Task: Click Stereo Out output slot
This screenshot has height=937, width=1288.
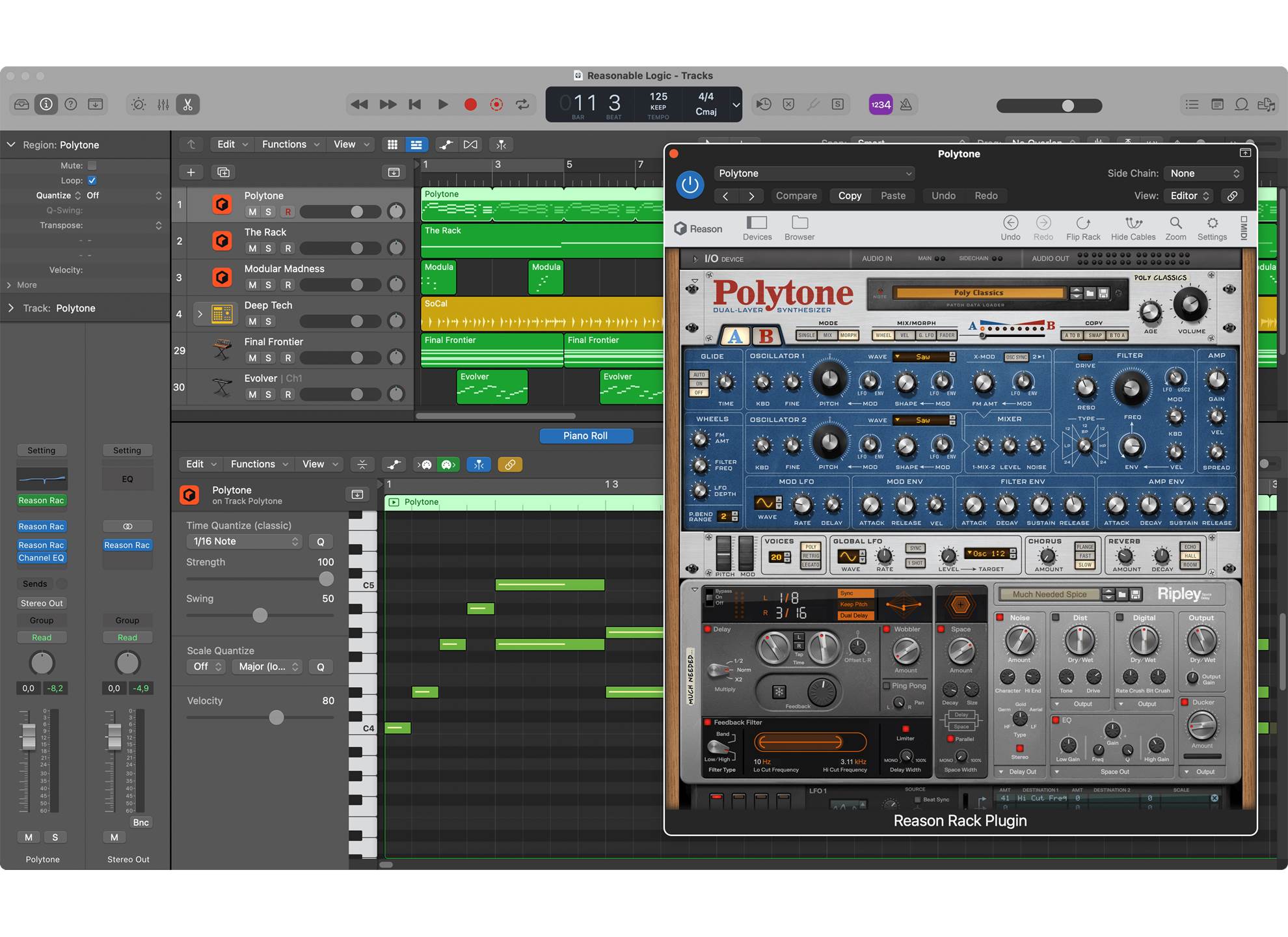Action: point(42,603)
